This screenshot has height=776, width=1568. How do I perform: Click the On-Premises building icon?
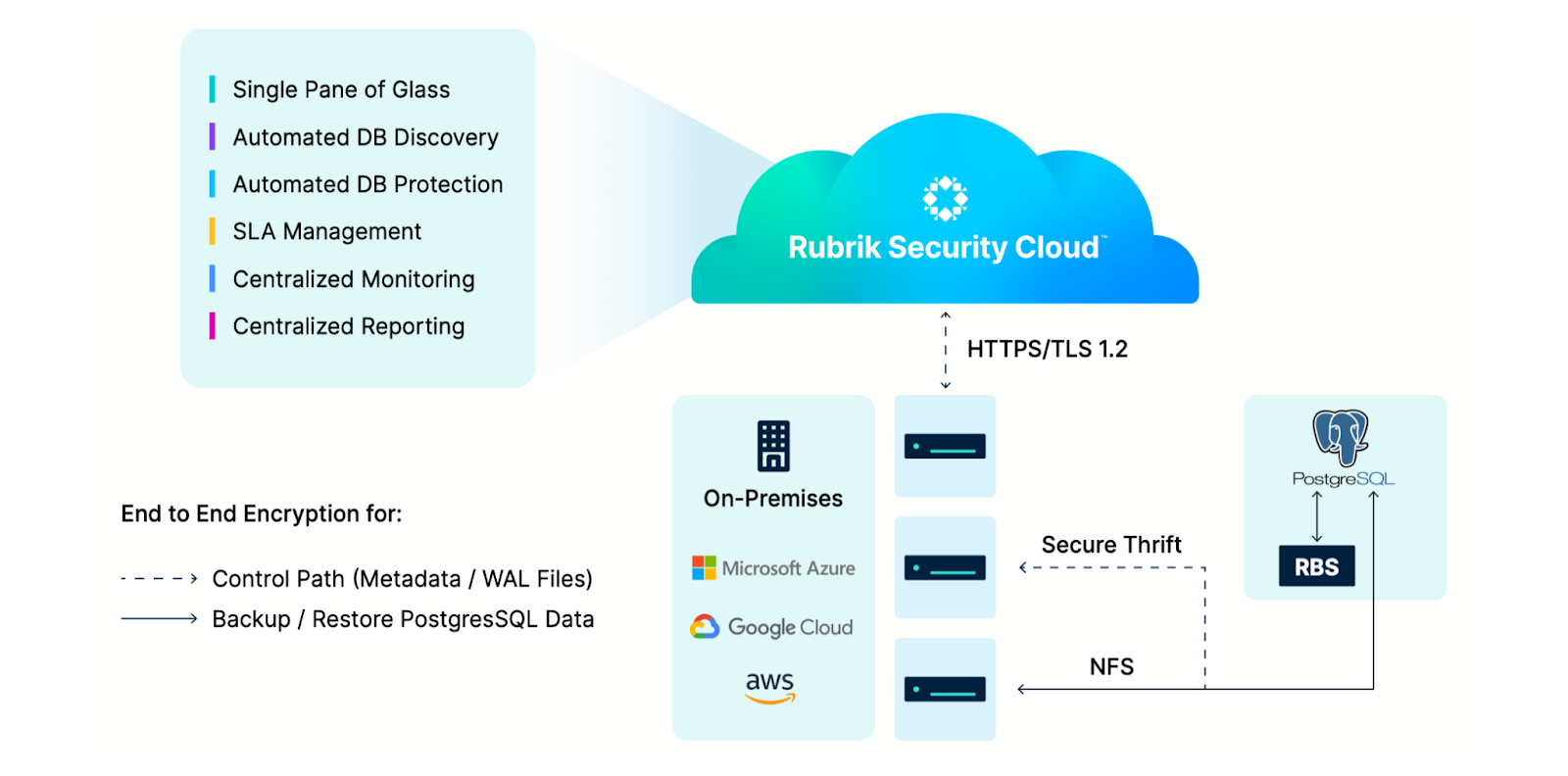773,446
